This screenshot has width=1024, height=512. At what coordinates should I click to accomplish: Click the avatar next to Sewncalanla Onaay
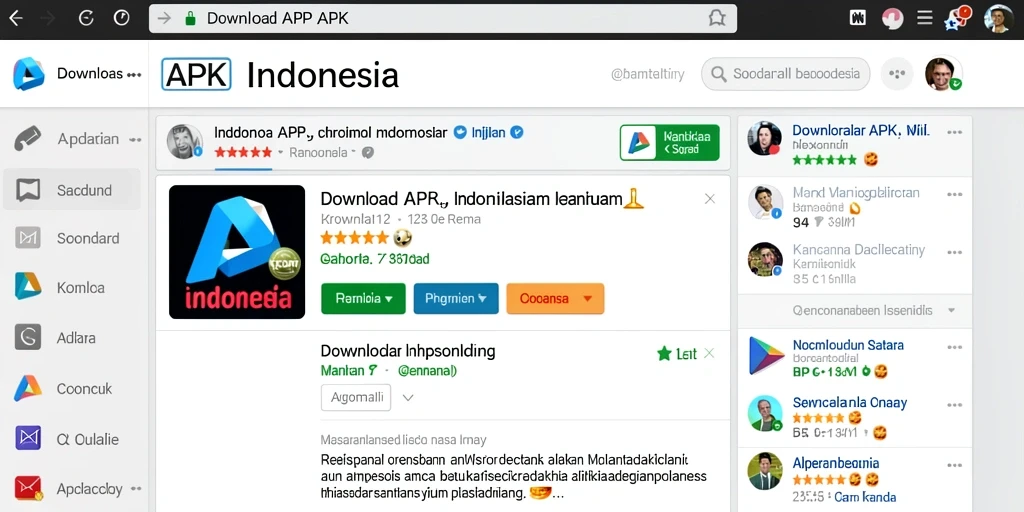(x=765, y=413)
